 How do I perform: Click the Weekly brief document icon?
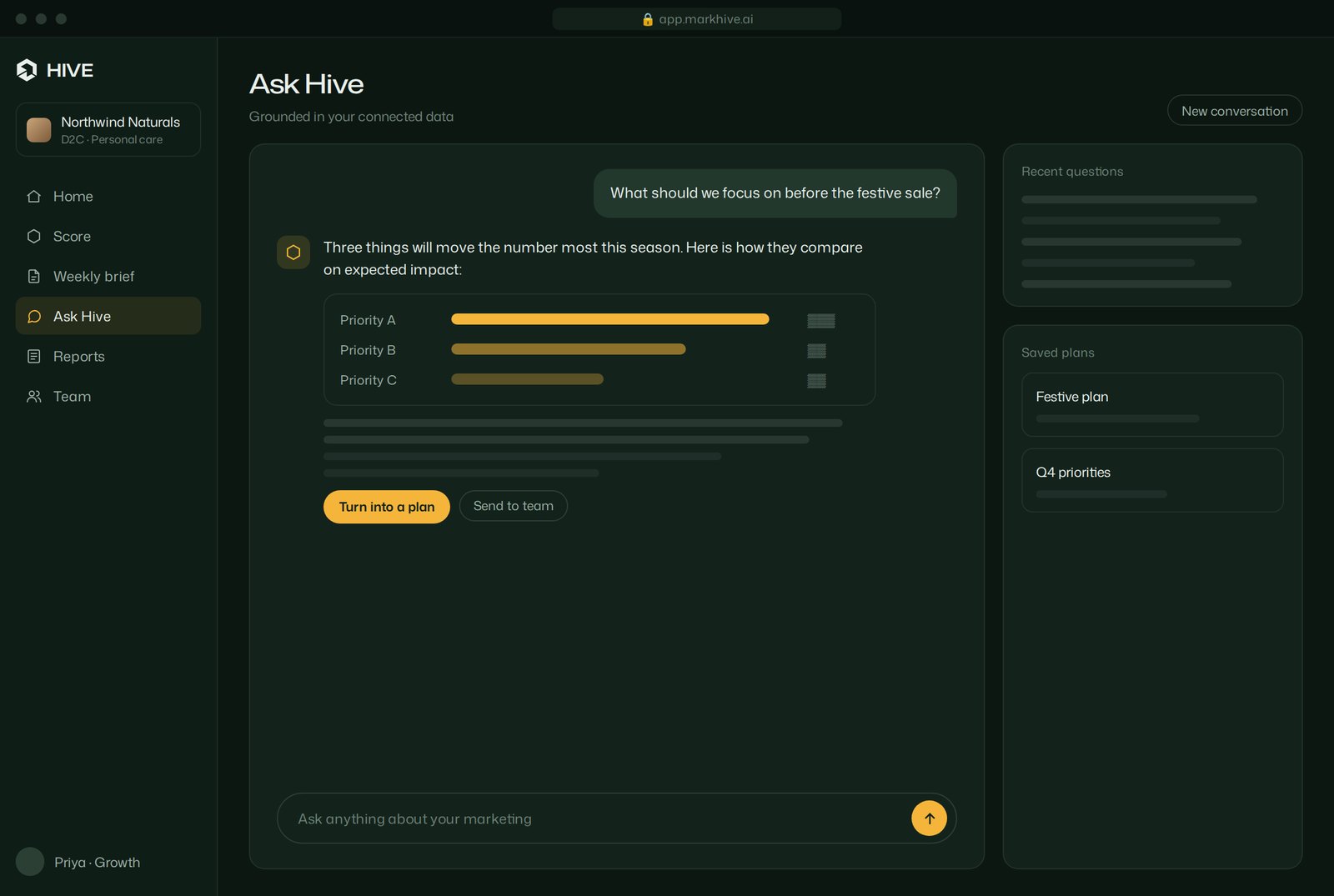[x=34, y=277]
